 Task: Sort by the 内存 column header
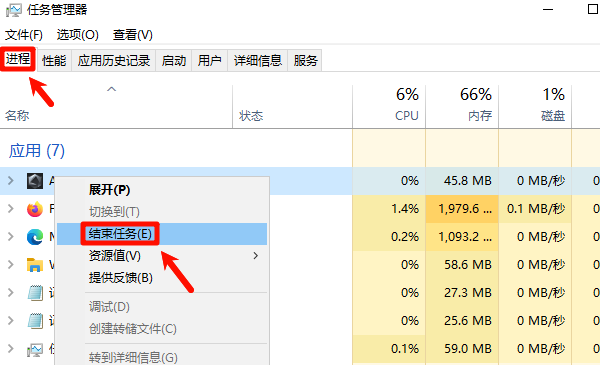pos(462,106)
